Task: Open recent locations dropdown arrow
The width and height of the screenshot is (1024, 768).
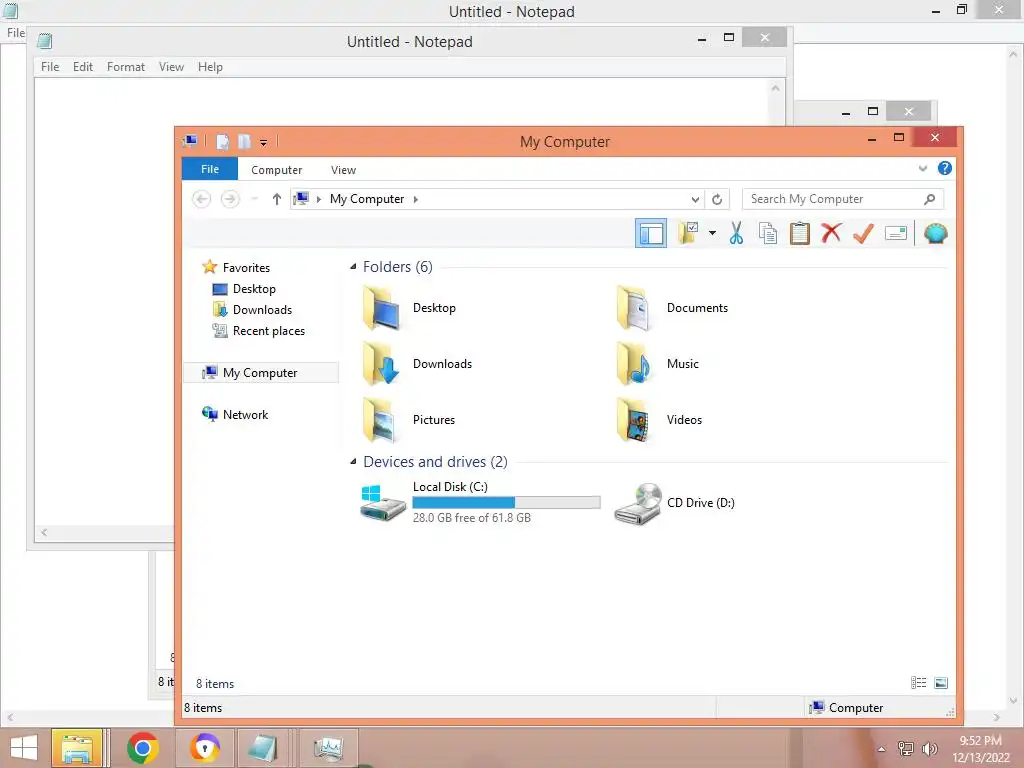Action: 255,199
